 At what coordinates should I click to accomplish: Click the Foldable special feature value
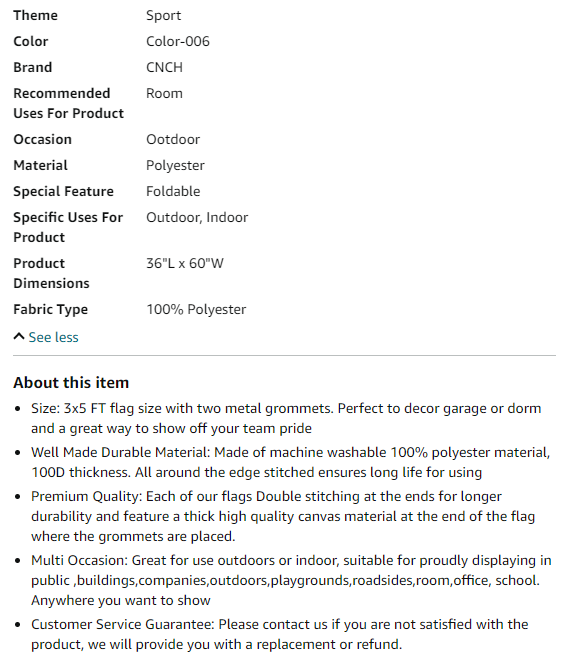point(173,191)
